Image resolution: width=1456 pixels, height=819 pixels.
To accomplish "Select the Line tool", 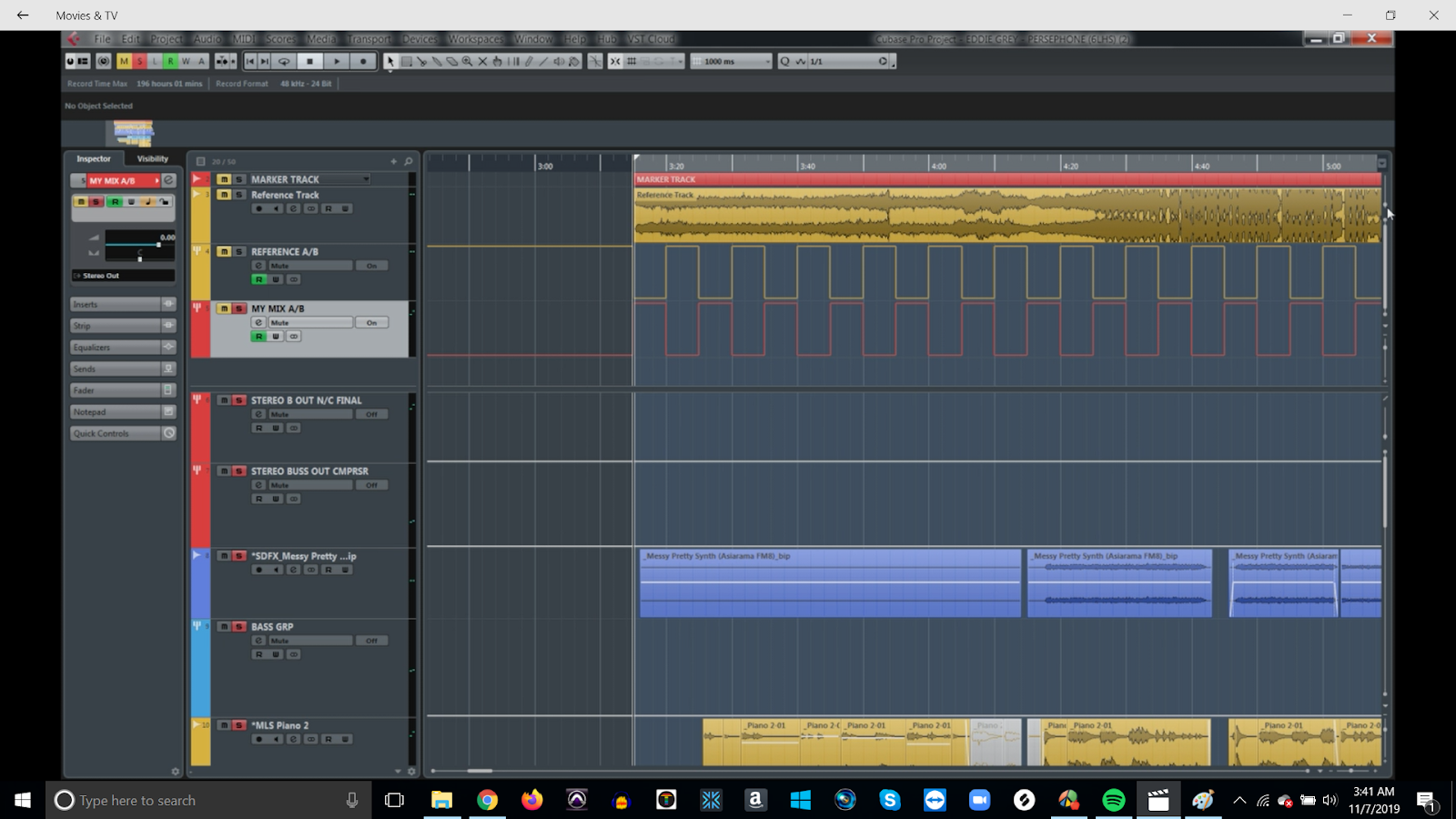I will 544,61.
